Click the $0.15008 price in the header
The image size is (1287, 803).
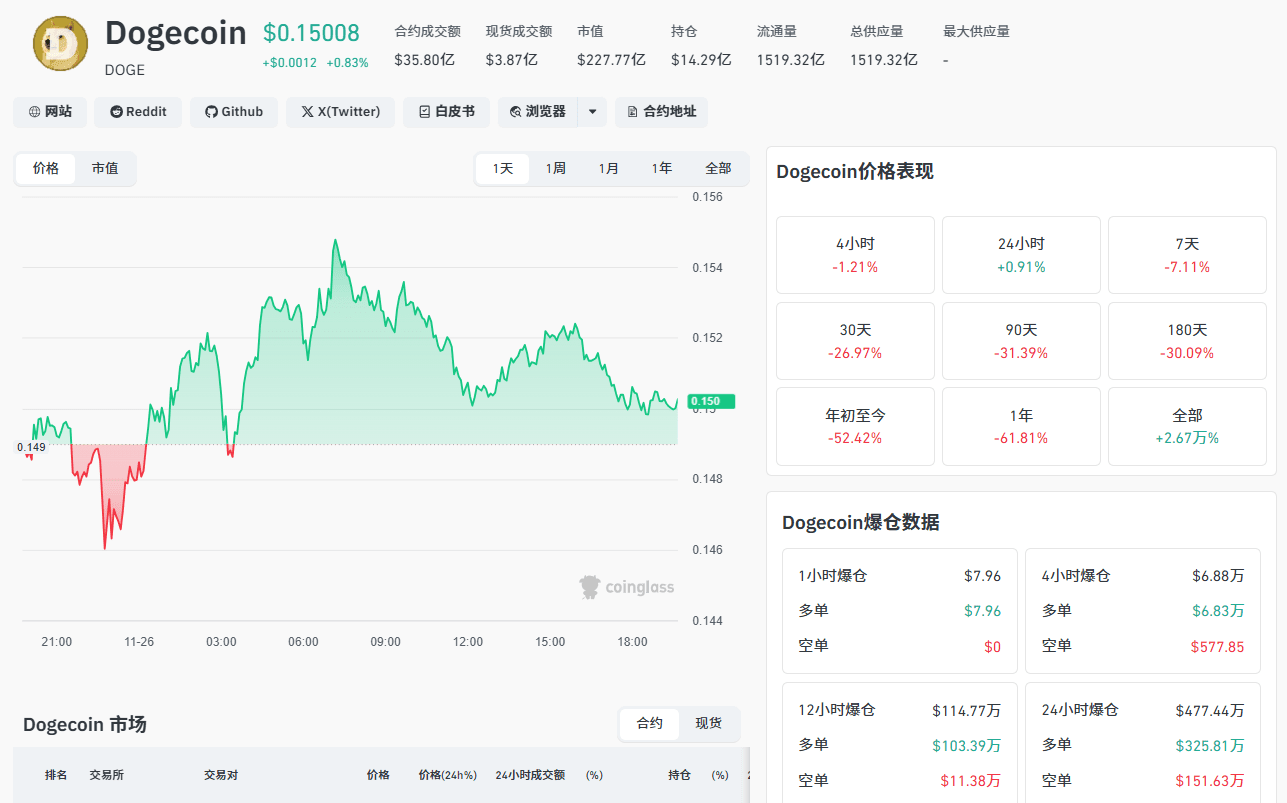(x=311, y=33)
